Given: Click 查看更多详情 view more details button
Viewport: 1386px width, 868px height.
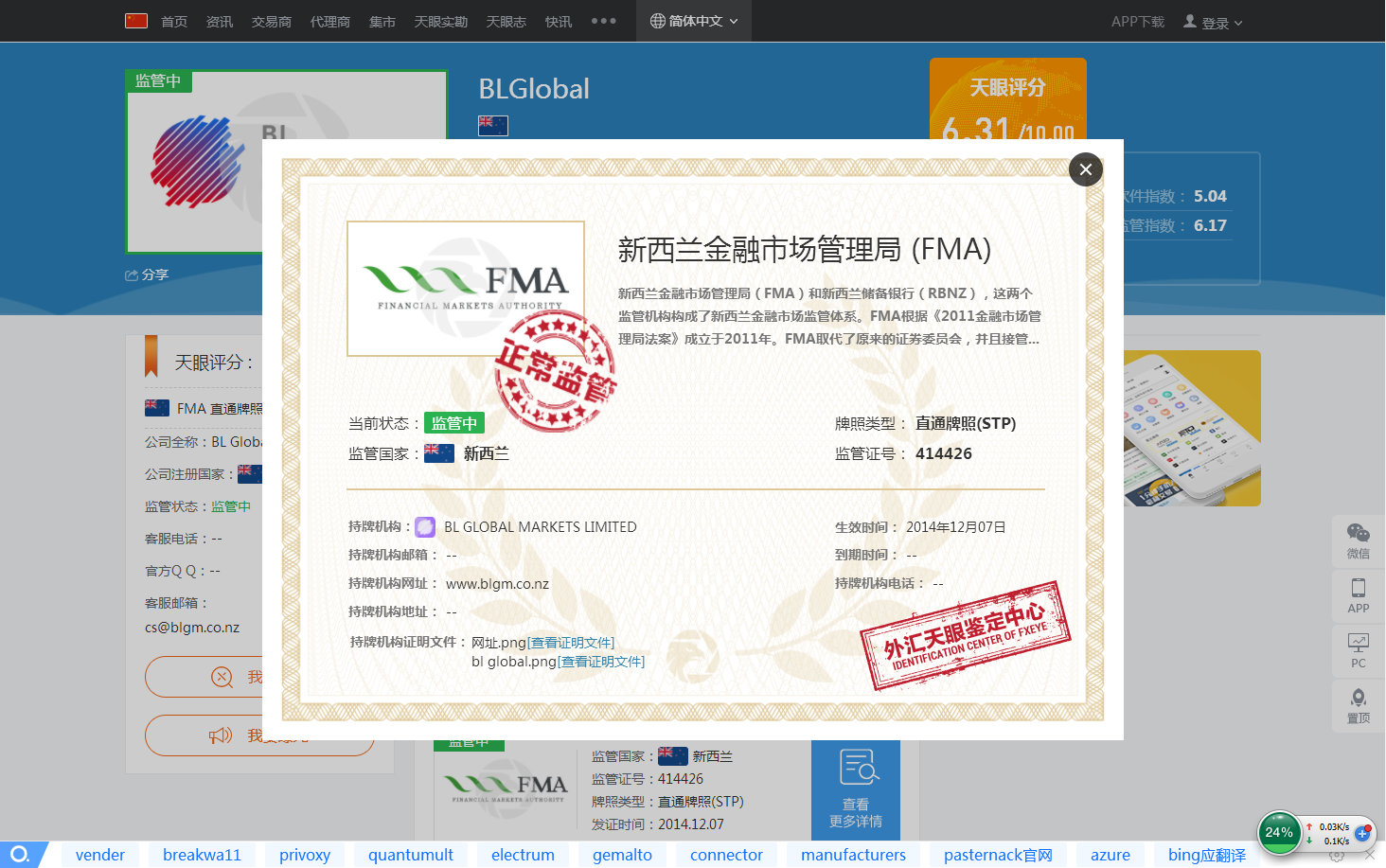Looking at the screenshot, I should pyautogui.click(x=856, y=790).
